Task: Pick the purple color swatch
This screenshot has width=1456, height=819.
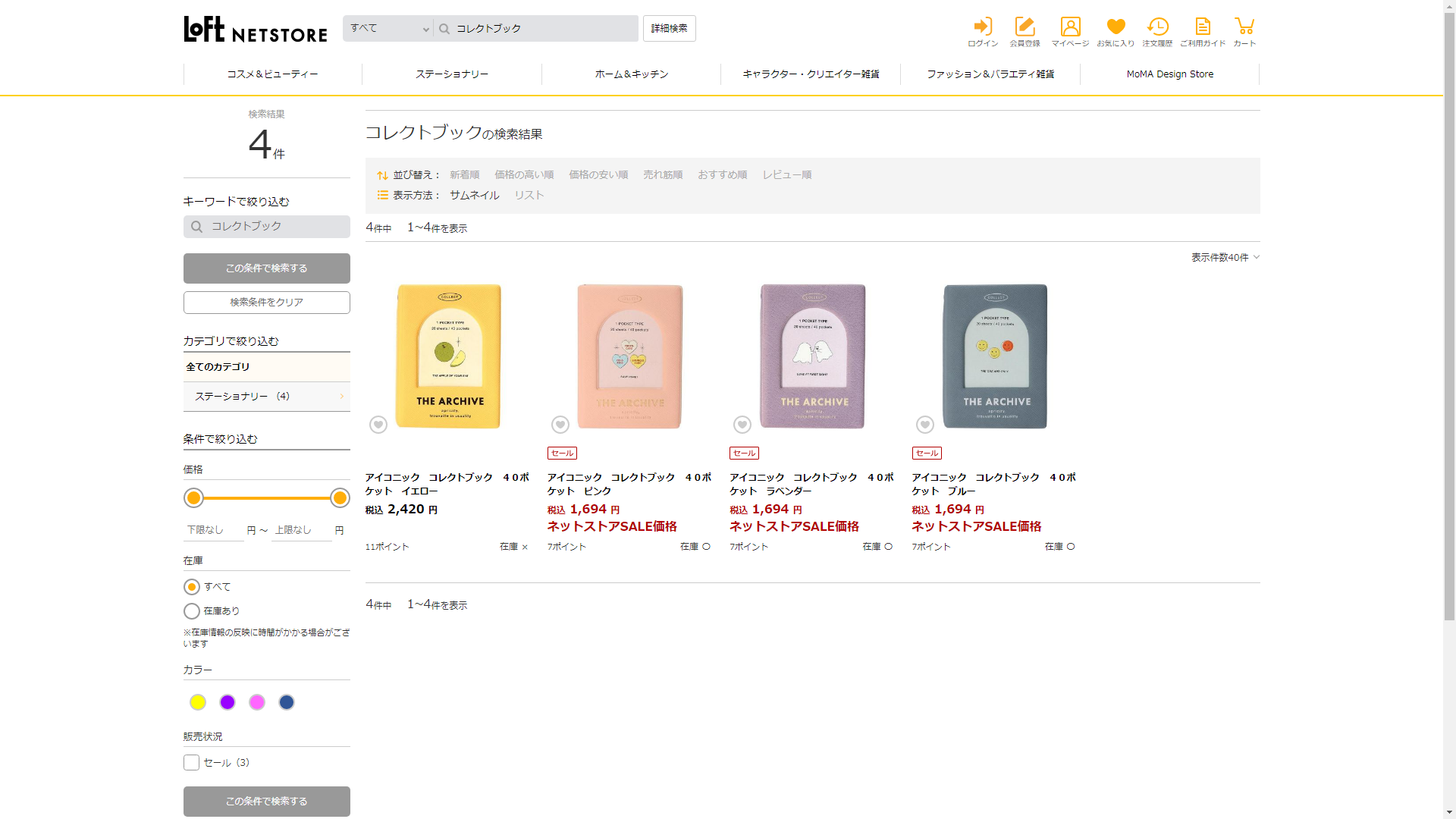Action: click(227, 703)
